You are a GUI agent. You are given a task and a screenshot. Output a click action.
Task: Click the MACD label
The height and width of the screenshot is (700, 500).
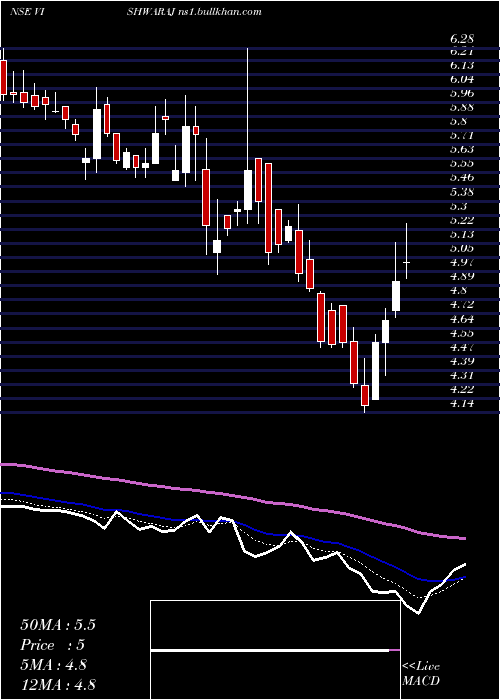[x=419, y=682]
